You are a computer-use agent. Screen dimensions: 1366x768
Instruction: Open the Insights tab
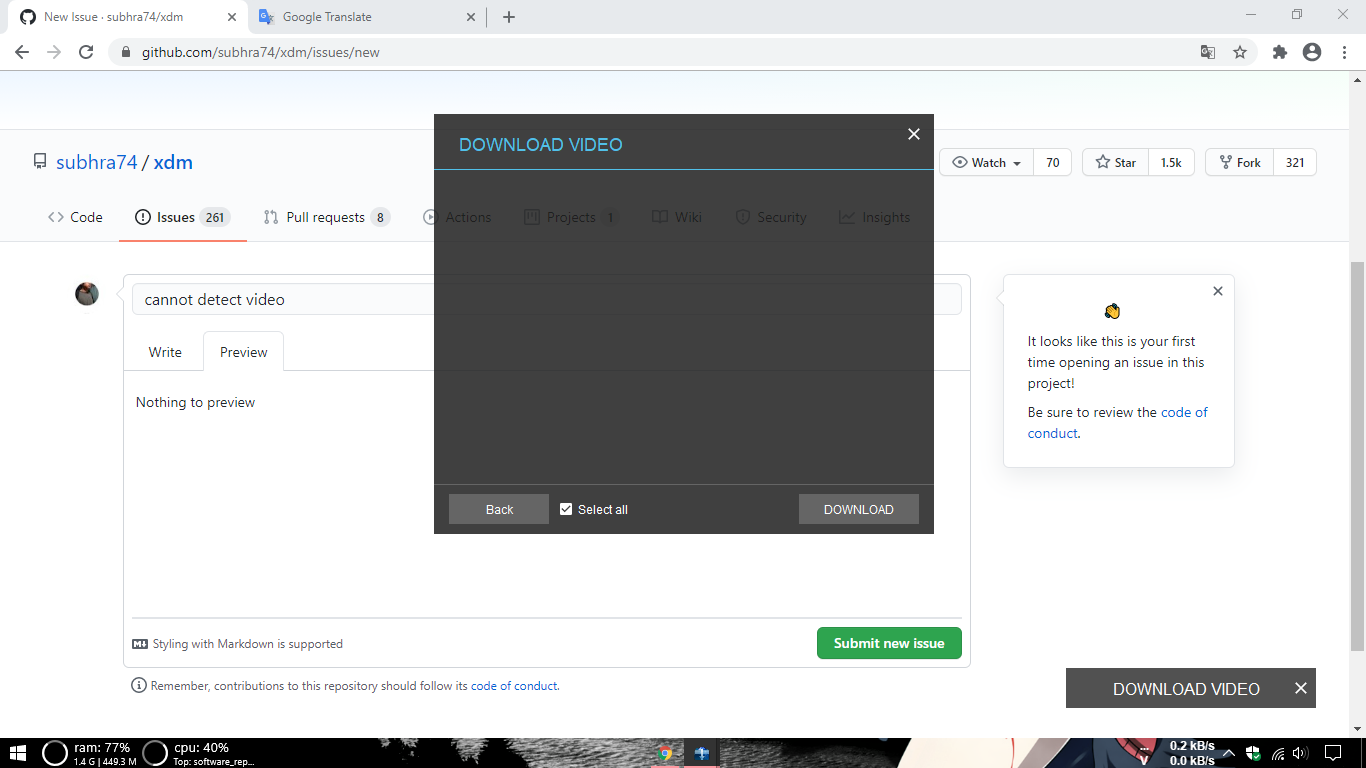875,217
